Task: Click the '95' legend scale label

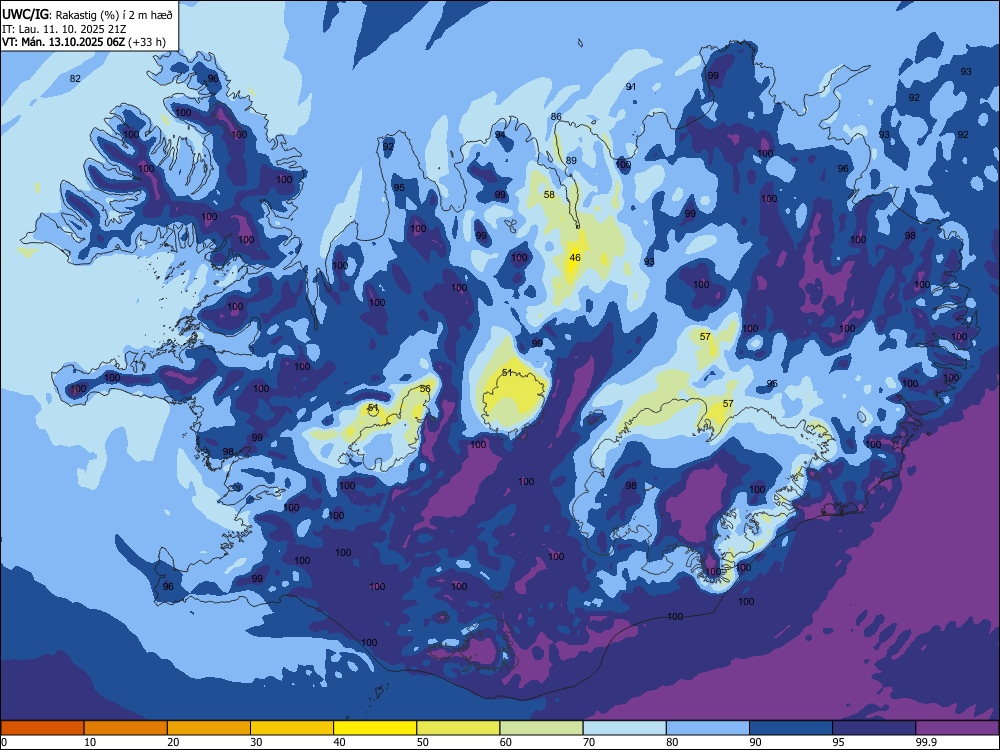Action: (x=839, y=742)
